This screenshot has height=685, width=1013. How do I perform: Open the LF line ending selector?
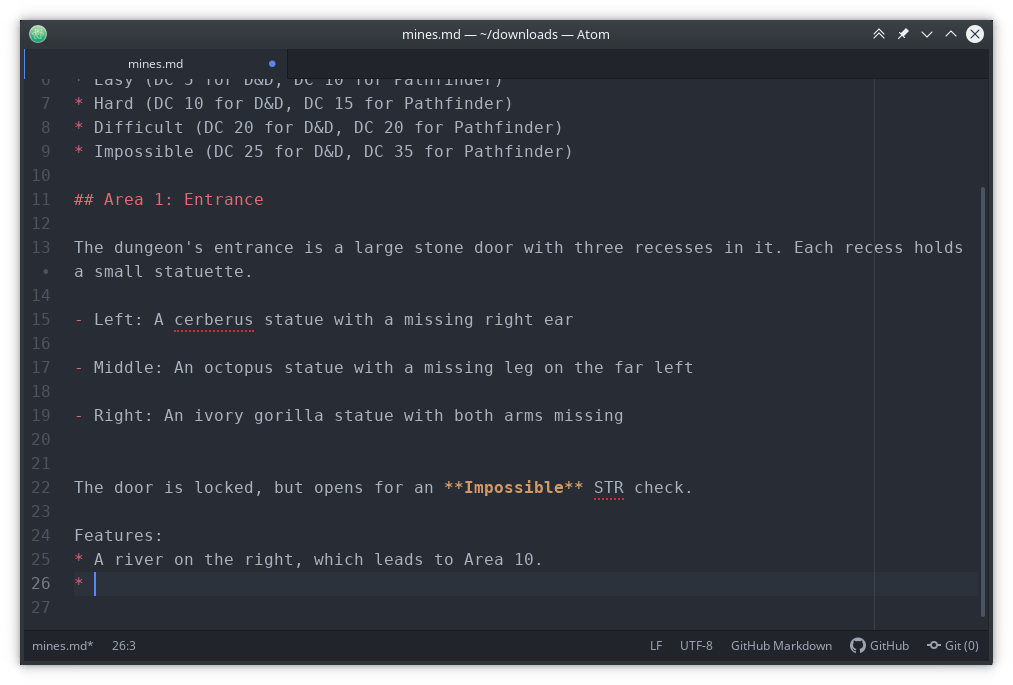pyautogui.click(x=656, y=646)
